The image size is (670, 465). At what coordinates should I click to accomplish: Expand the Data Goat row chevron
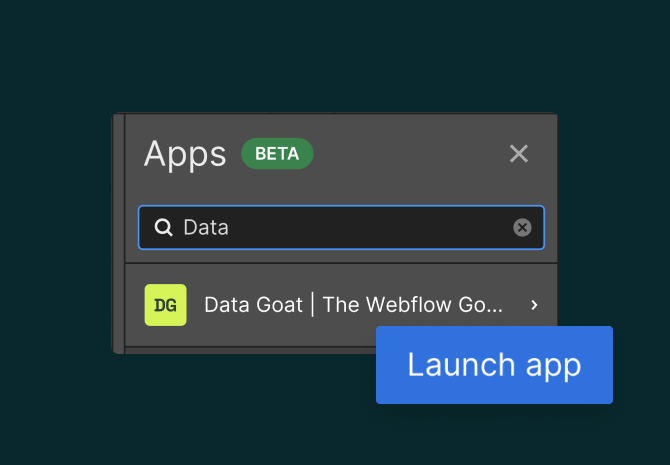coord(534,305)
